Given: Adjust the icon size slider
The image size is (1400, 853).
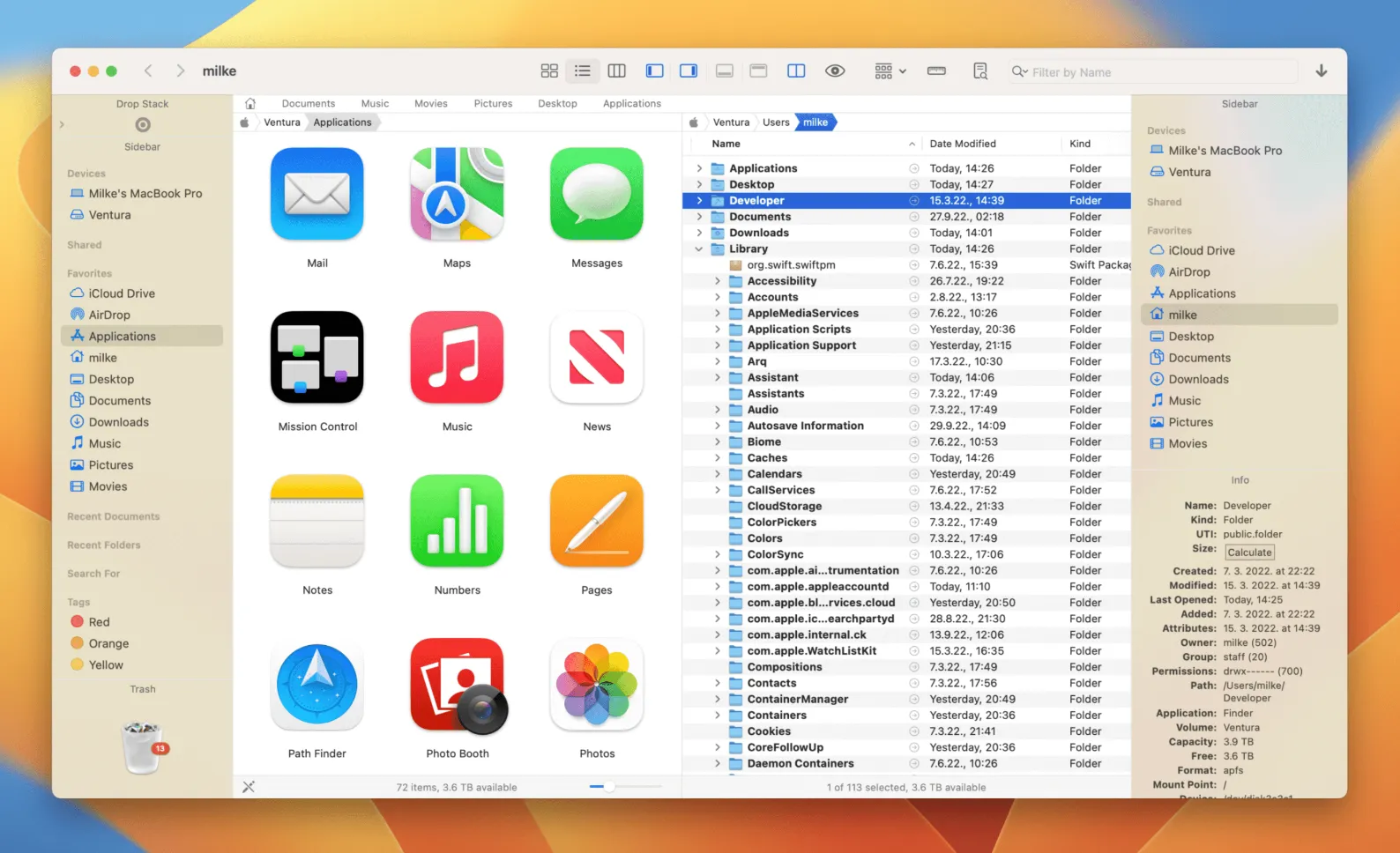Looking at the screenshot, I should point(609,786).
